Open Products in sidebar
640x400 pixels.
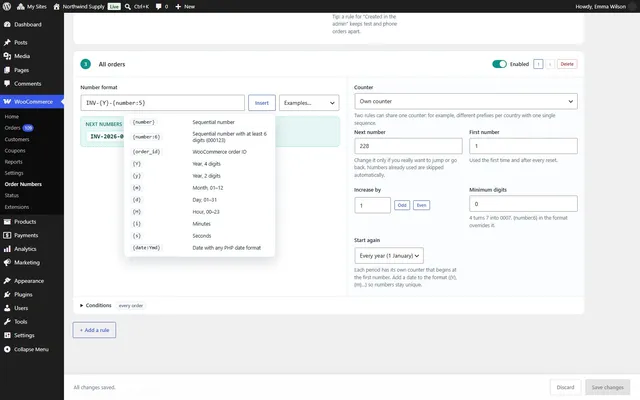click(x=32, y=222)
